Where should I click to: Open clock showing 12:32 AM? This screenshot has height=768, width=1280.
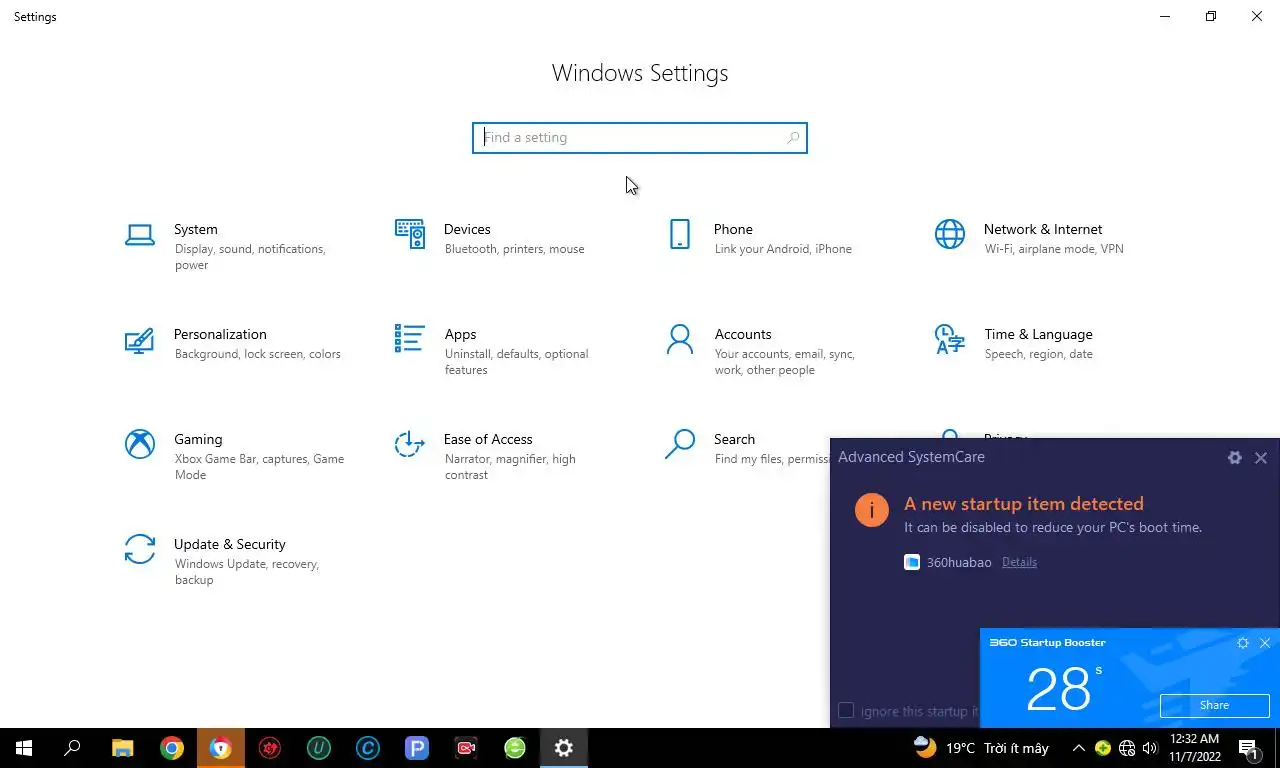coord(1195,748)
